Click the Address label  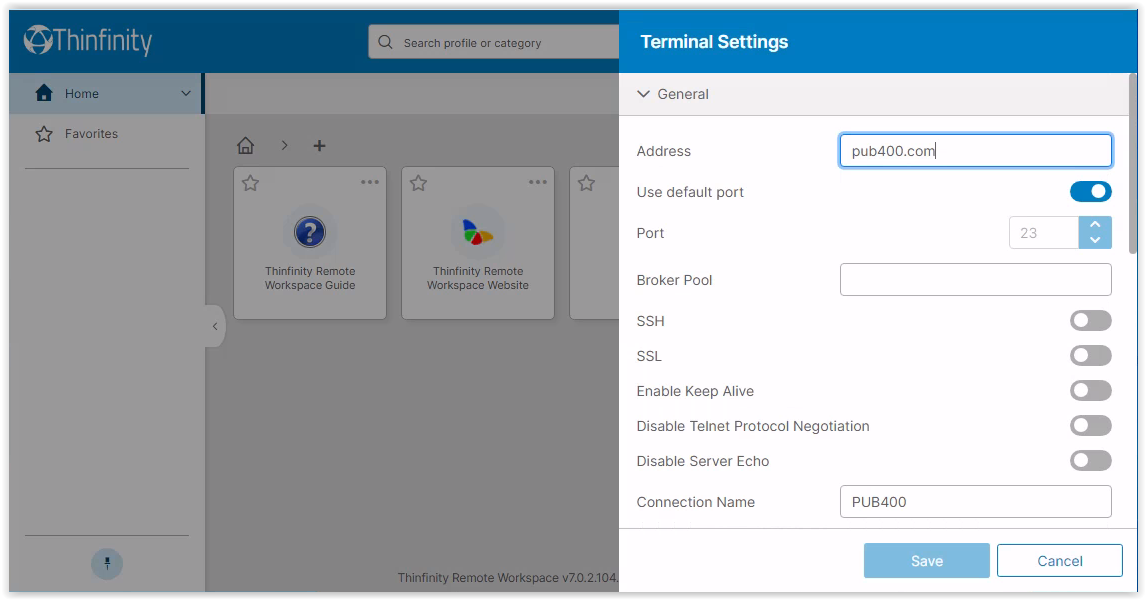coord(664,151)
